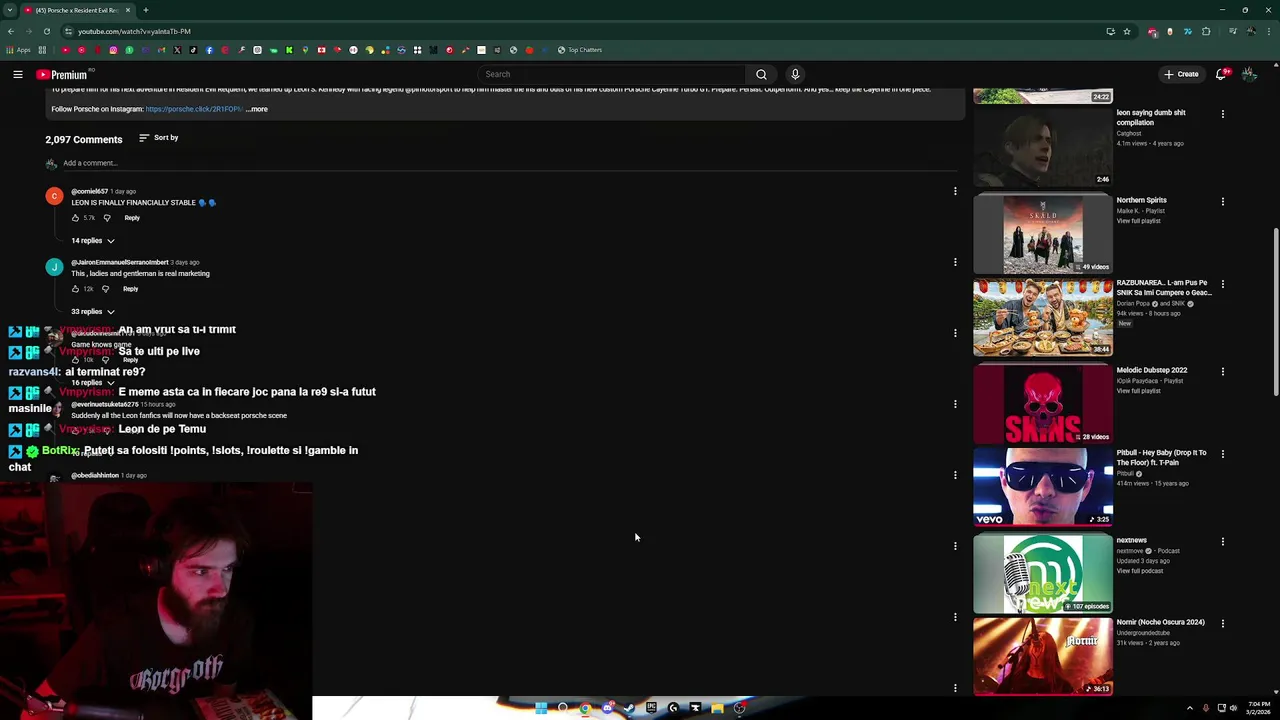Viewport: 1280px width, 720px height.
Task: Expand 33 replies thread
Action: tap(93, 312)
